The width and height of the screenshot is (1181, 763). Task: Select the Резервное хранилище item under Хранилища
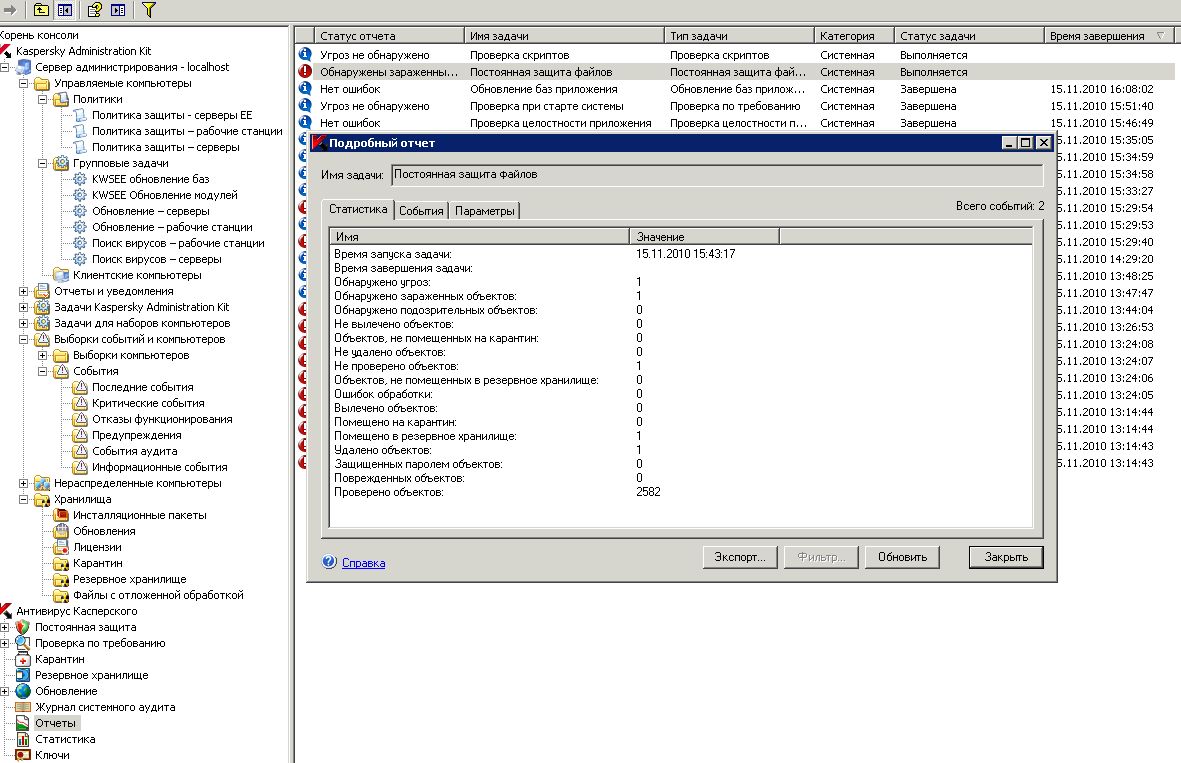point(130,579)
